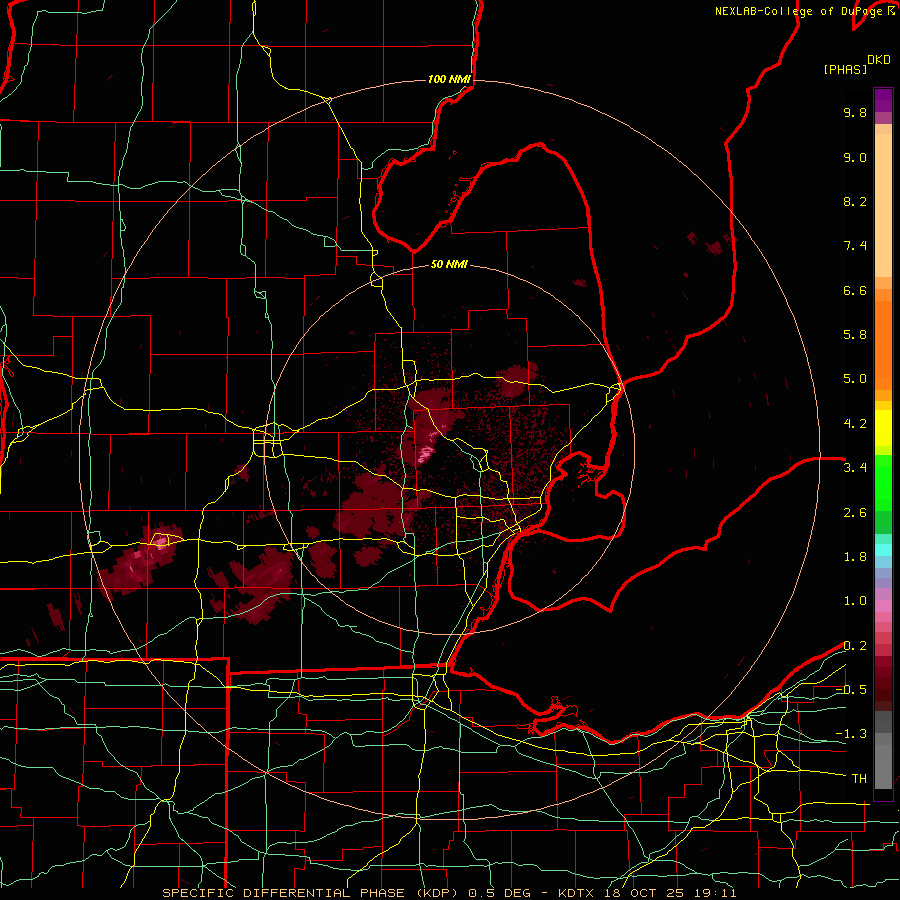Select the -1.3 scale value
900x900 pixels.
point(851,734)
